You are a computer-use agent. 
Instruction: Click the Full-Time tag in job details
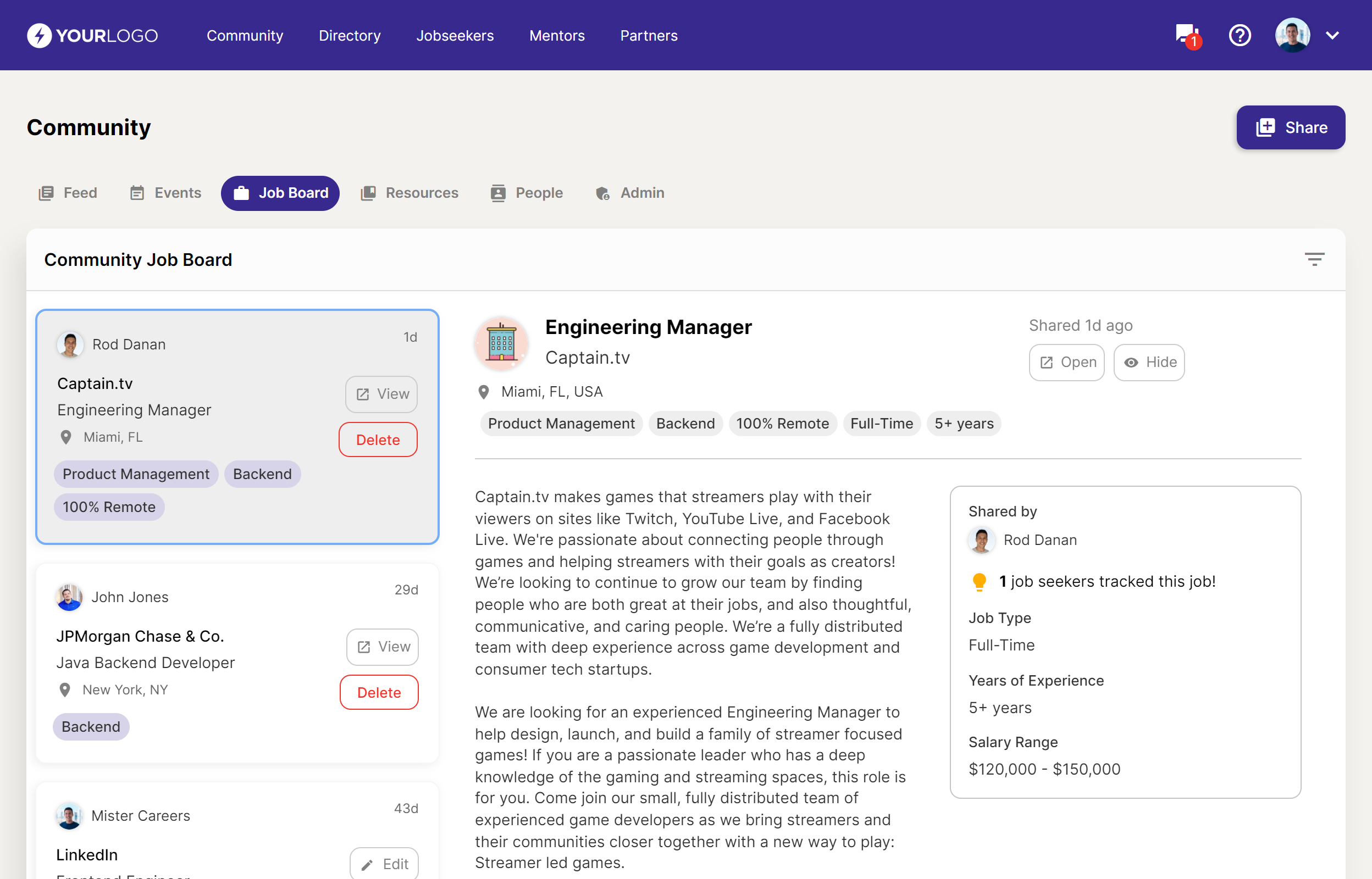point(882,424)
